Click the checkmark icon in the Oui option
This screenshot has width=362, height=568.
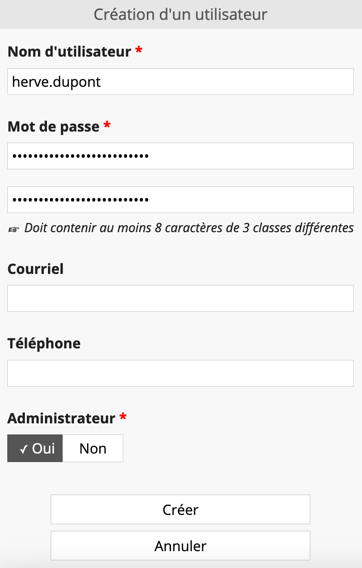click(24, 449)
